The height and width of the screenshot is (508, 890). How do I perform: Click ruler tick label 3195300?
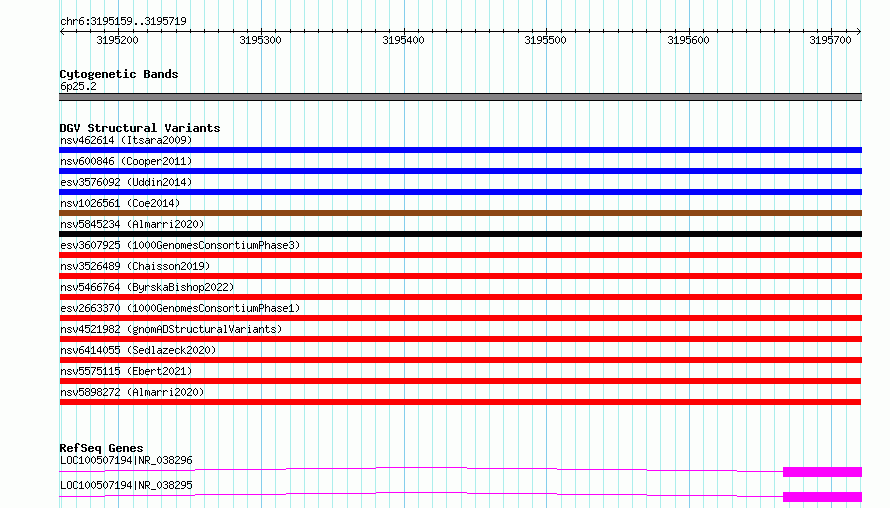[x=261, y=40]
